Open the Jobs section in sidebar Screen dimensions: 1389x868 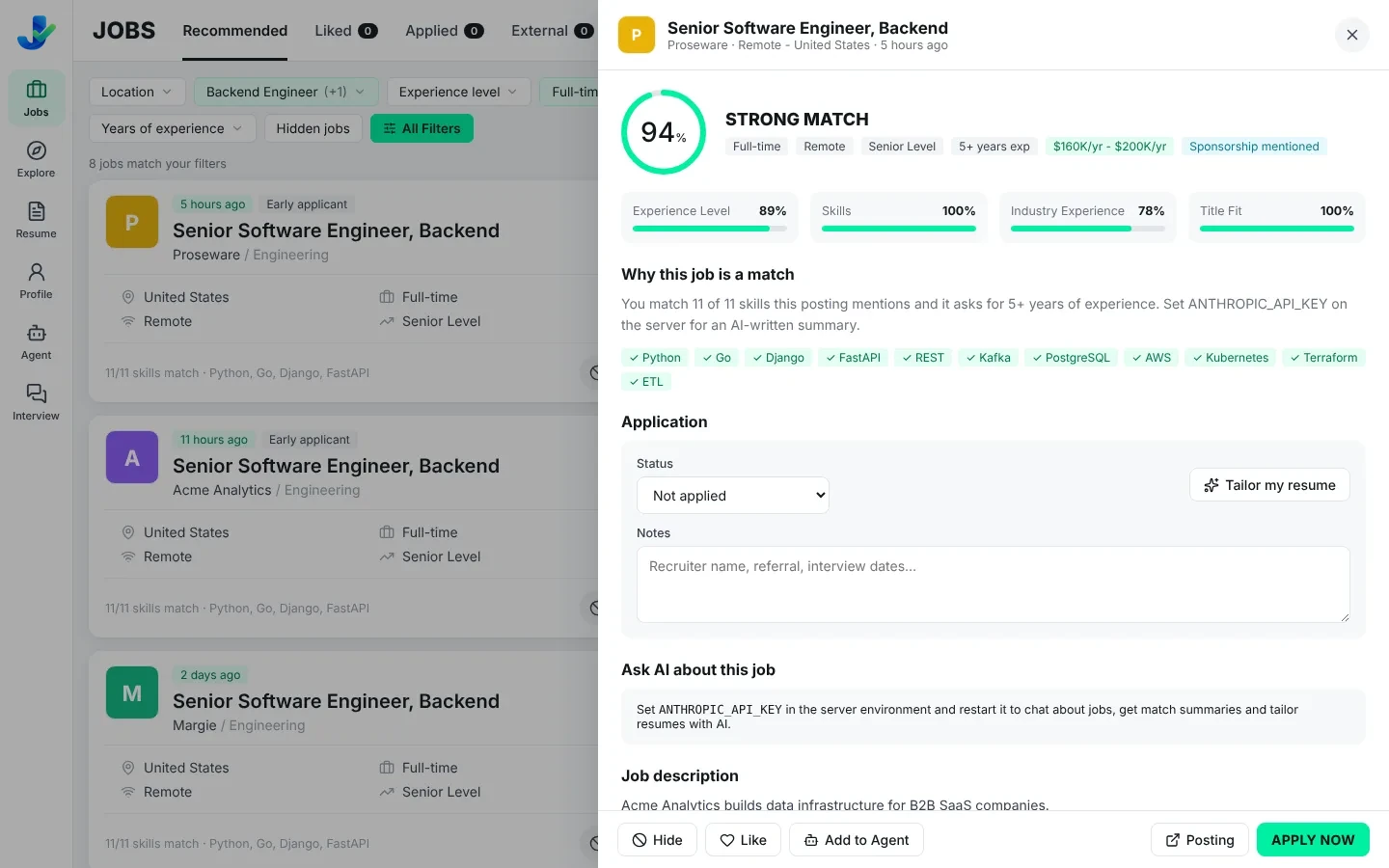coord(36,98)
